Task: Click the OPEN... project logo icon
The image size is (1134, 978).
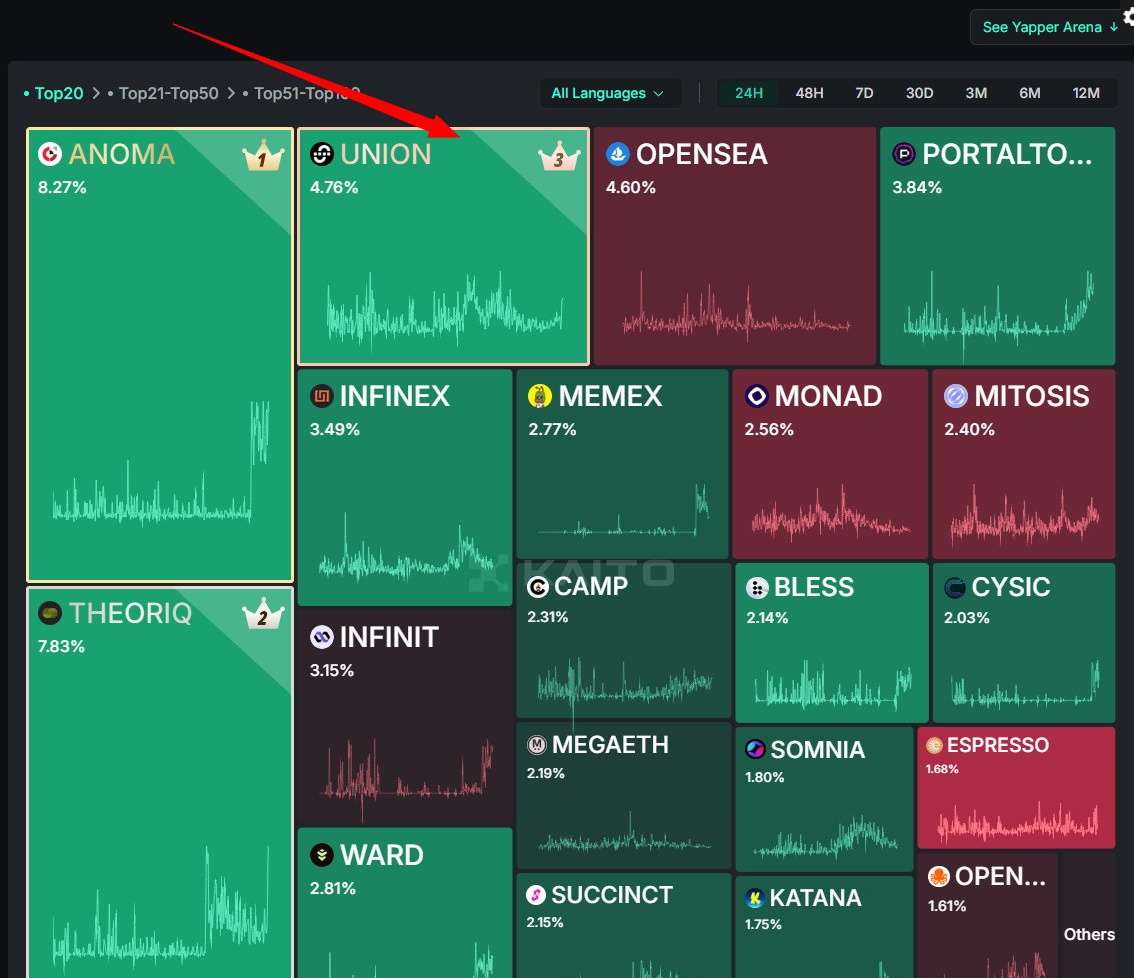Action: pyautogui.click(x=939, y=877)
